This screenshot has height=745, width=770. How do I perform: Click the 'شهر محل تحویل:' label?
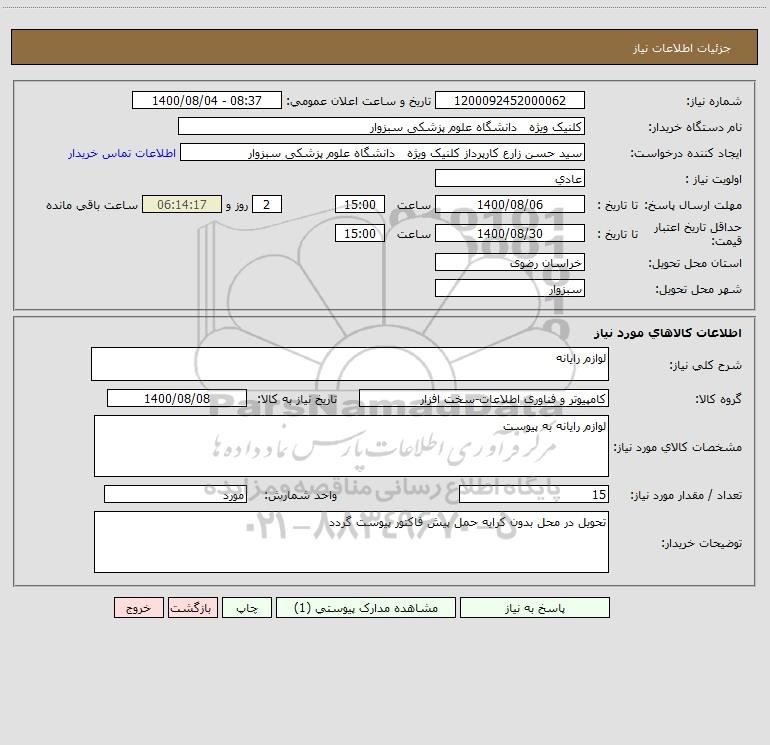point(699,289)
